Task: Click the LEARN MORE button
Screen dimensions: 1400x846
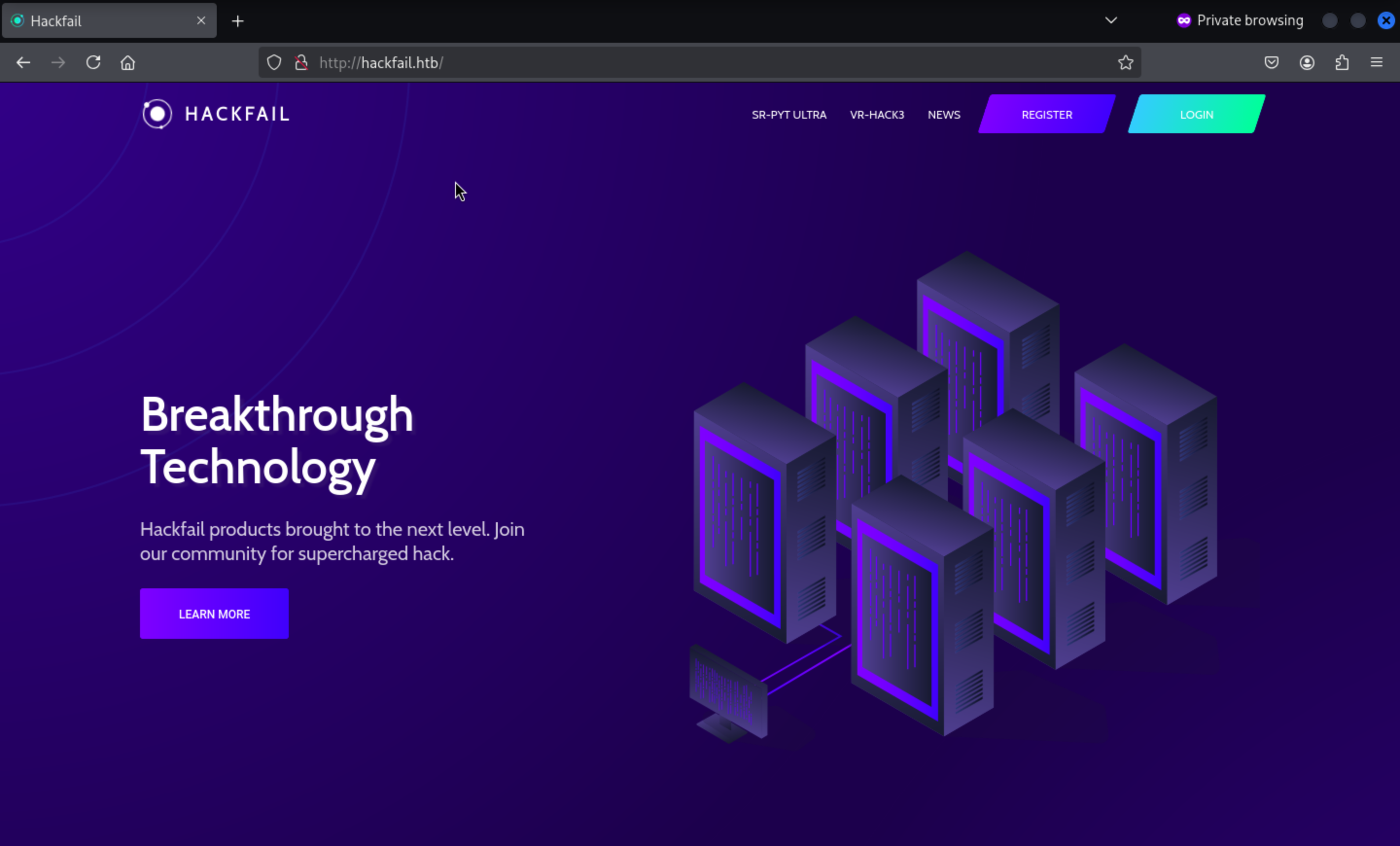Action: [x=214, y=614]
